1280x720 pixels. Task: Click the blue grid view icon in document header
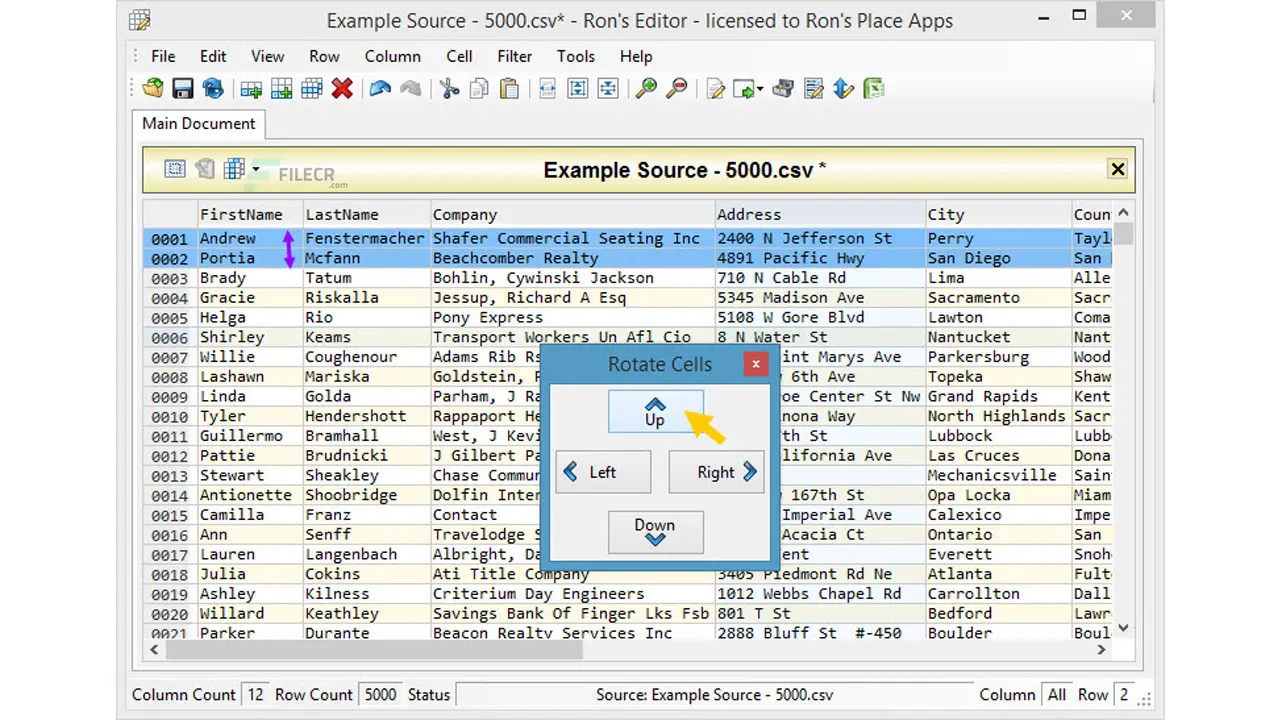(234, 169)
